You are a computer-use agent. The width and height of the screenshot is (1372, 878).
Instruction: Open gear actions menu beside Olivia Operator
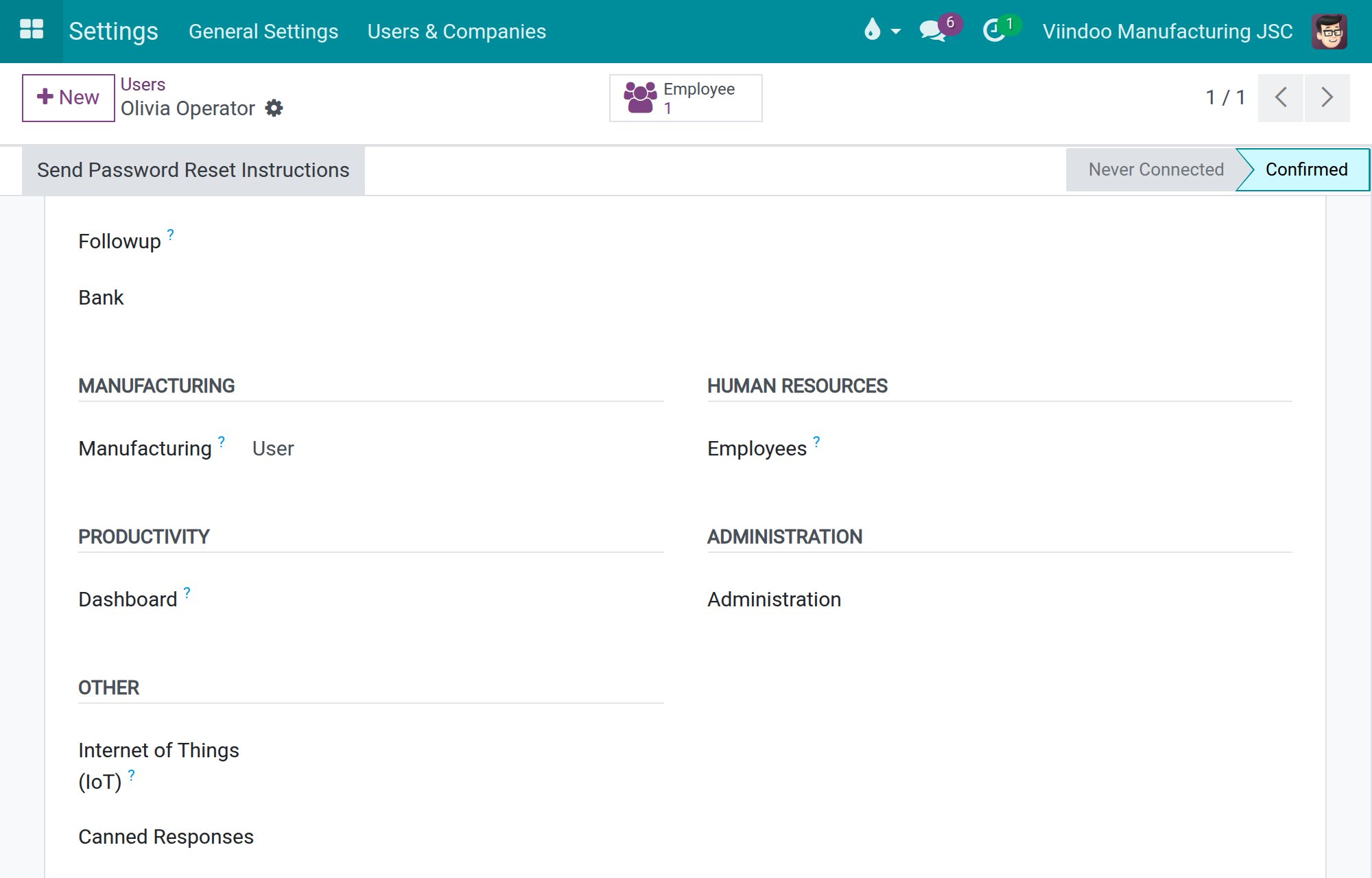coord(274,108)
